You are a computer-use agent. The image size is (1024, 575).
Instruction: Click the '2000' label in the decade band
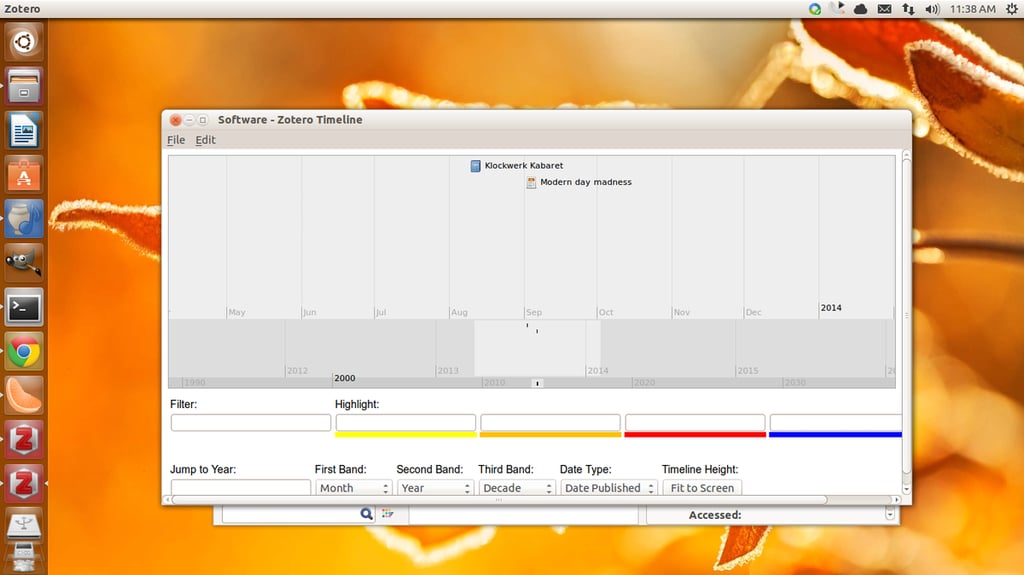345,378
